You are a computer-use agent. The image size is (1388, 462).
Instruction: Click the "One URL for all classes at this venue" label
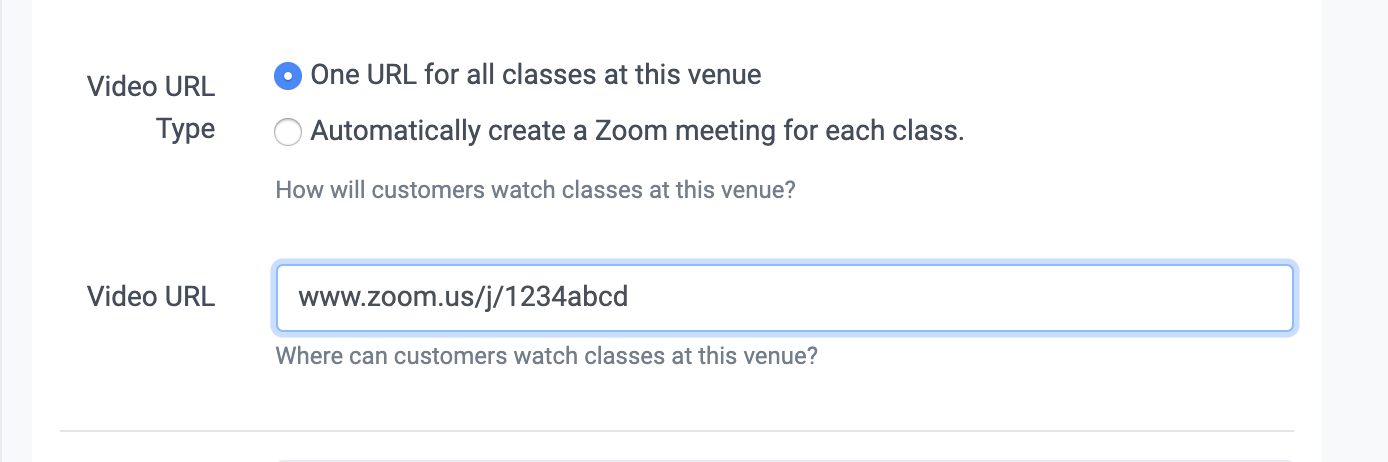point(535,75)
